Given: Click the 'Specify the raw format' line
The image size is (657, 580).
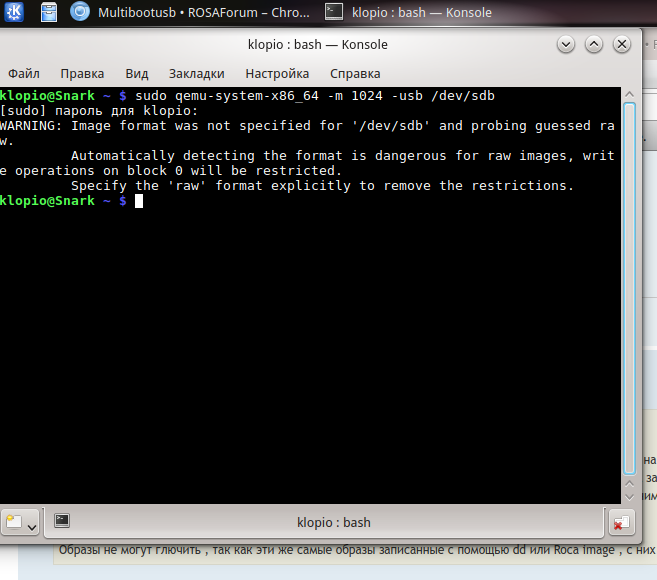Looking at the screenshot, I should tap(322, 186).
